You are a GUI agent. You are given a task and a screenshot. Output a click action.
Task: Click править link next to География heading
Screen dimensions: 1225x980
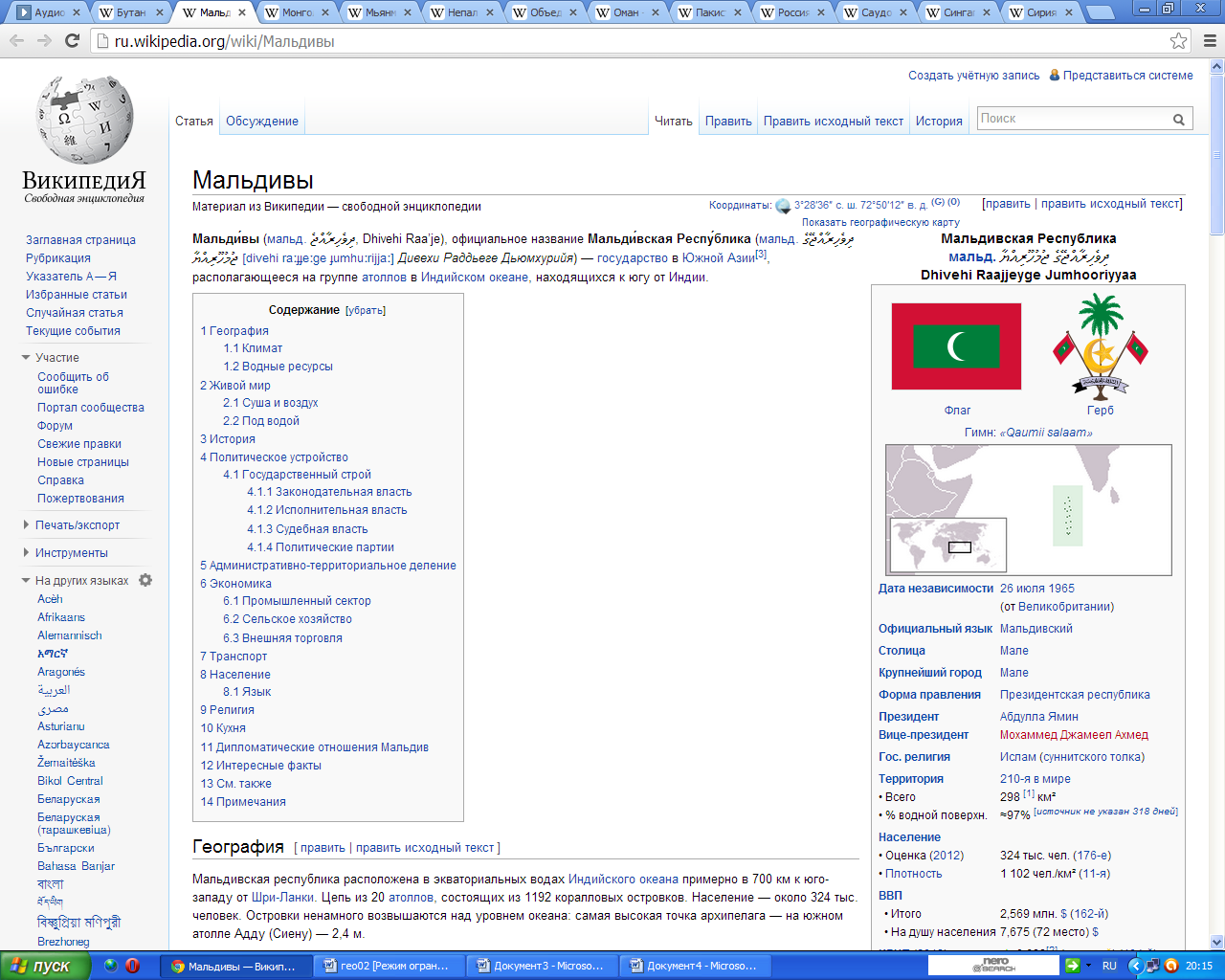[x=323, y=847]
